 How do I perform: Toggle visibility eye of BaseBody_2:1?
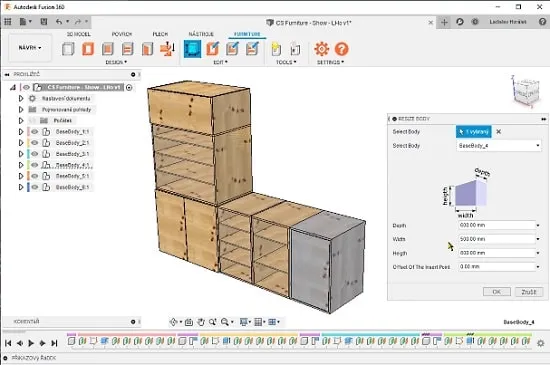(x=34, y=143)
